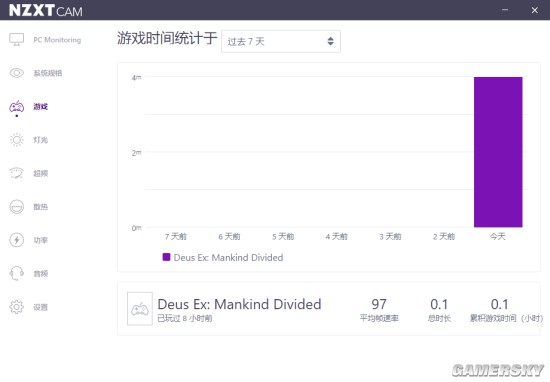Image resolution: width=550 pixels, height=382 pixels.
Task: Click the gamepad icon for 游戏
Action: coord(16,107)
